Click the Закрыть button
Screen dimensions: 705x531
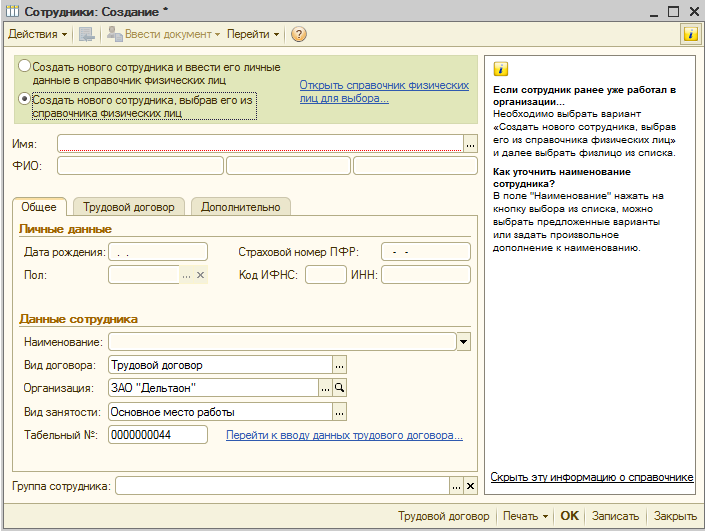click(675, 516)
